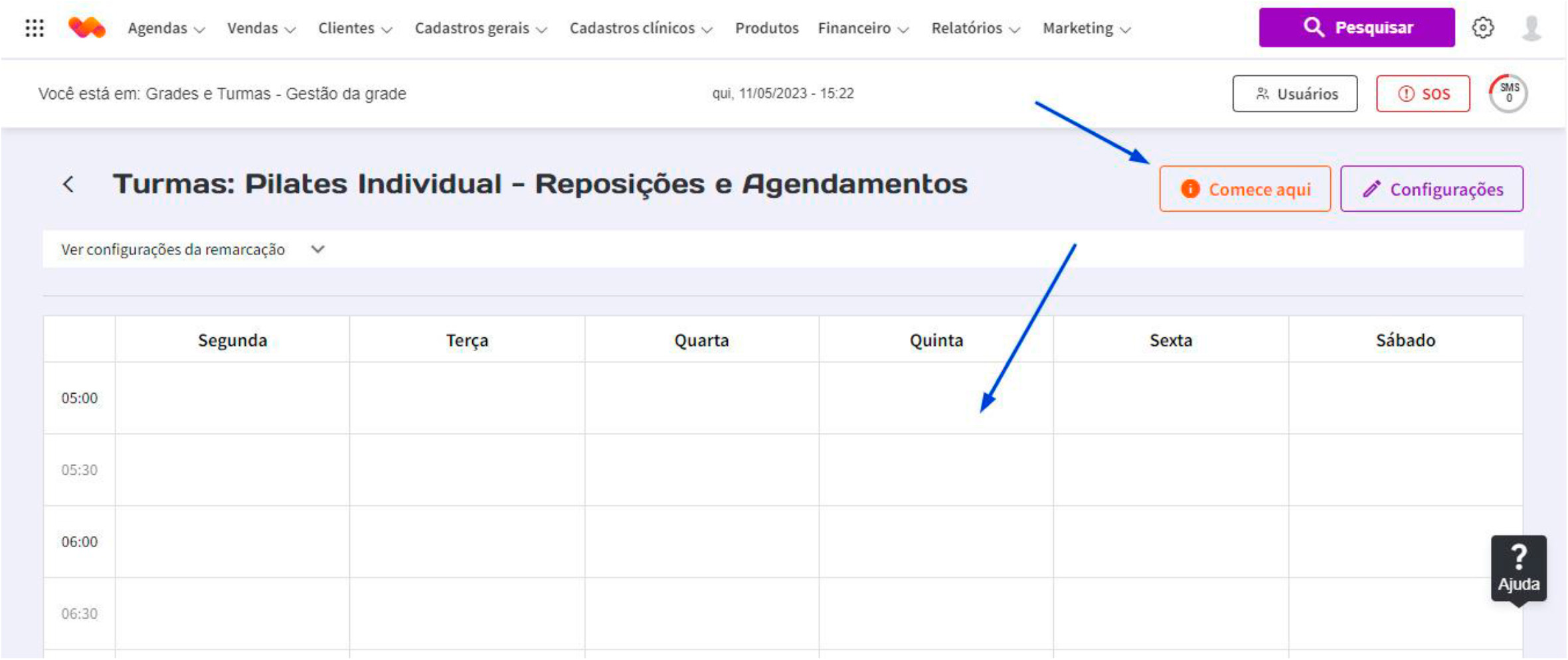
Task: Open the user profile avatar
Action: click(1532, 28)
